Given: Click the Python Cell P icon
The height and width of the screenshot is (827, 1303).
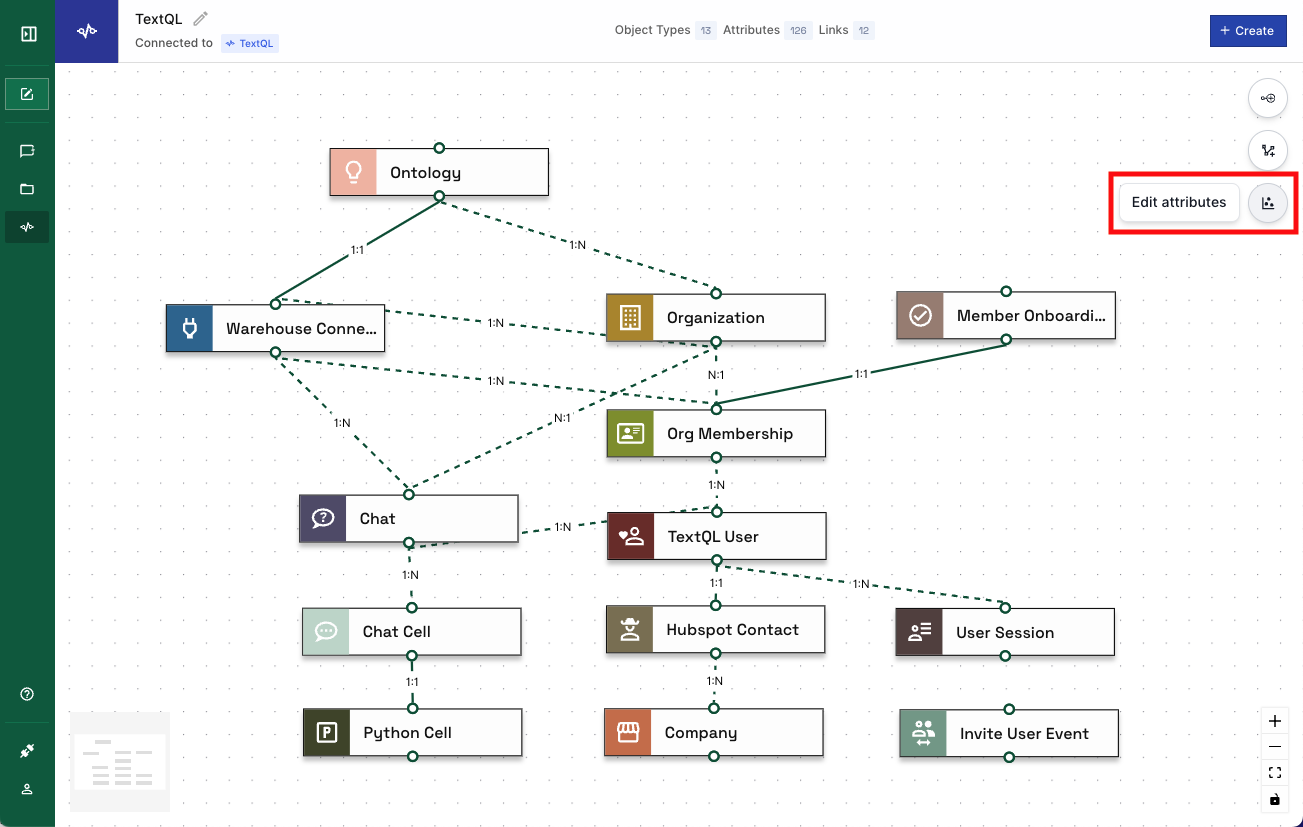Looking at the screenshot, I should (327, 733).
